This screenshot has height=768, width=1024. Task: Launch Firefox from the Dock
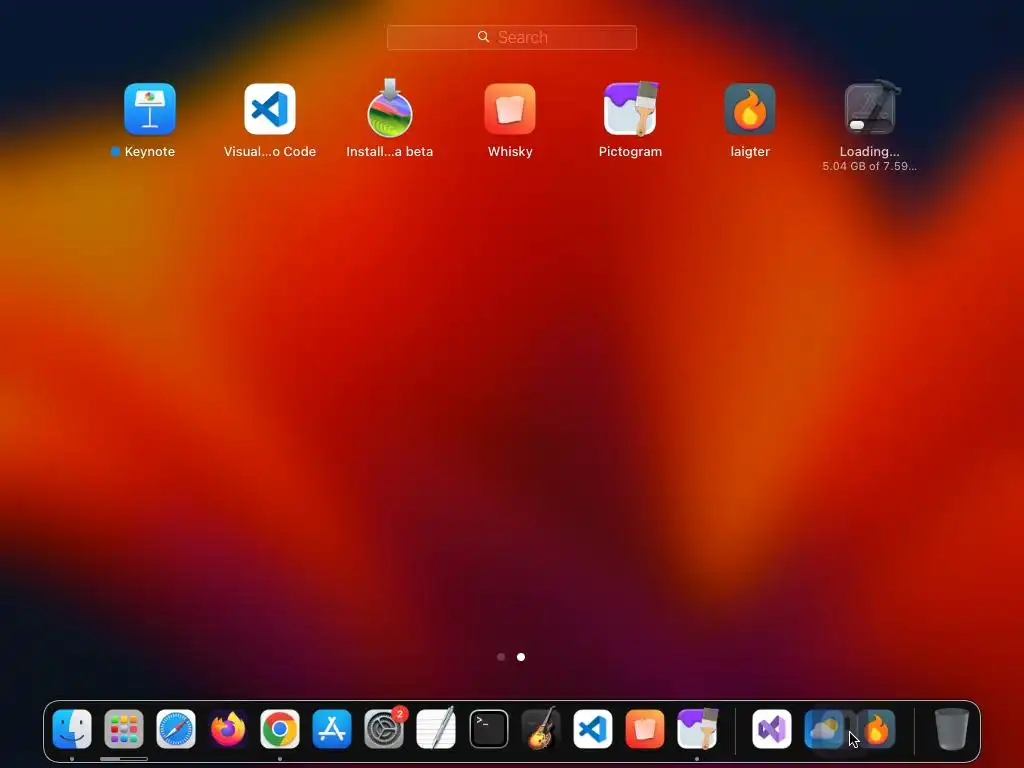point(228,729)
